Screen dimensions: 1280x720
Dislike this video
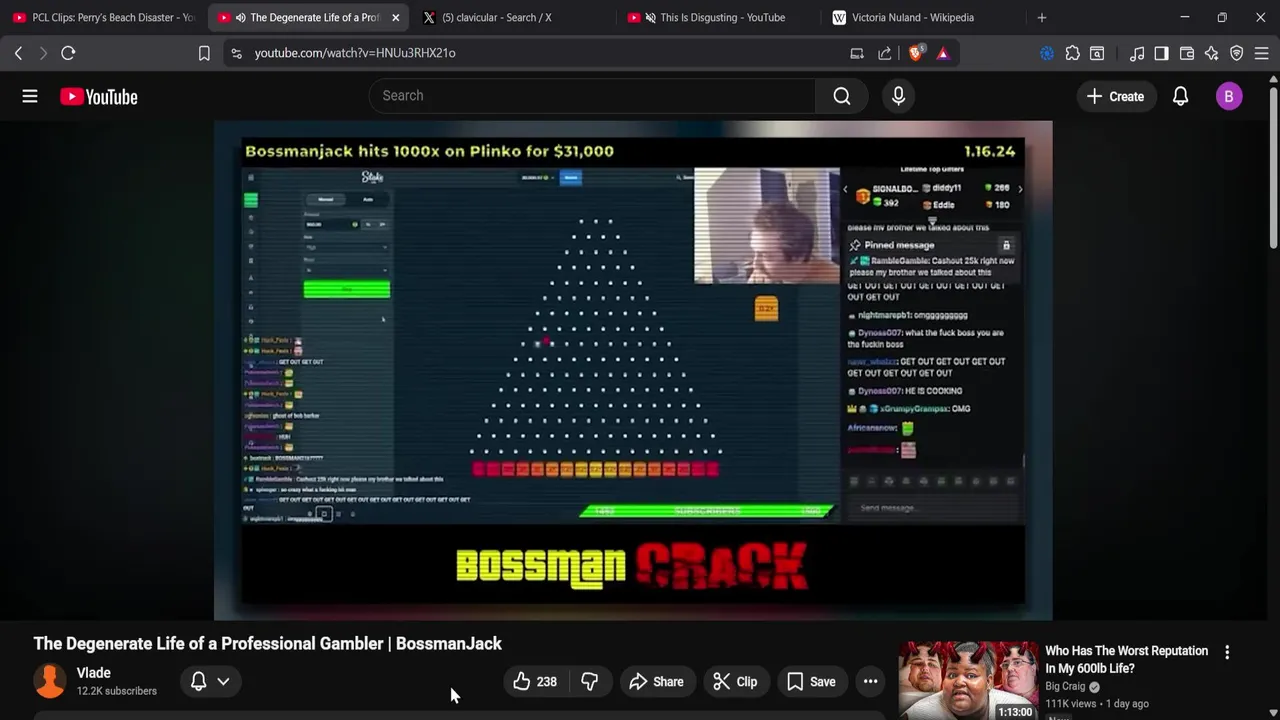point(590,681)
